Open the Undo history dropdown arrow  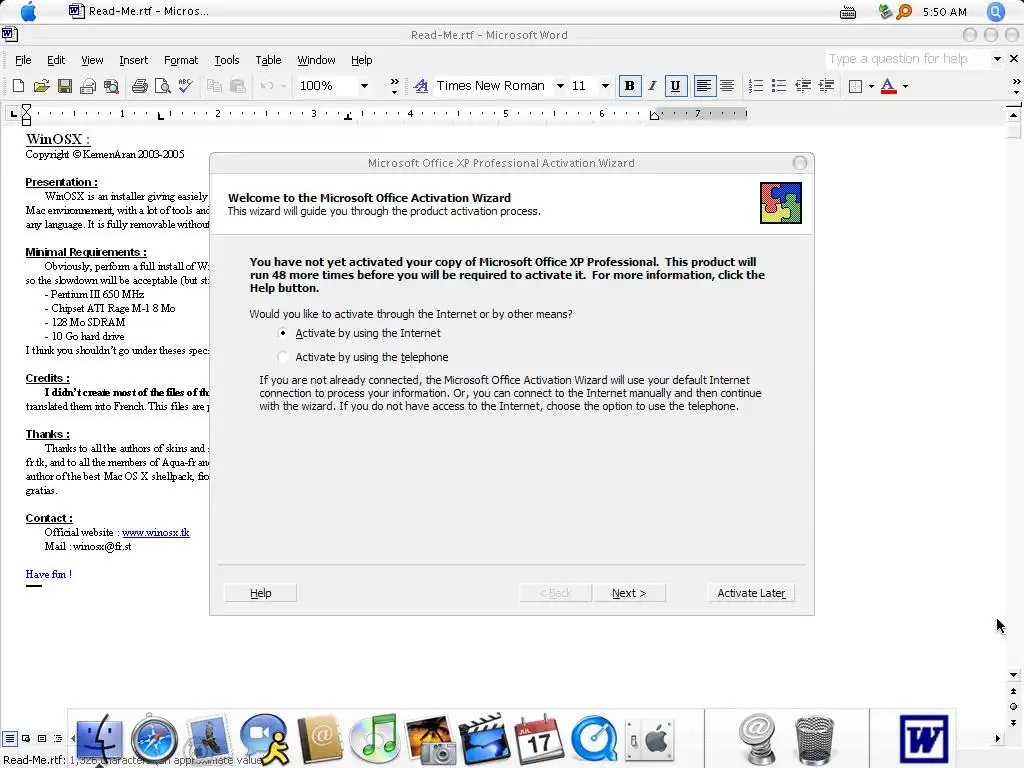coord(283,86)
